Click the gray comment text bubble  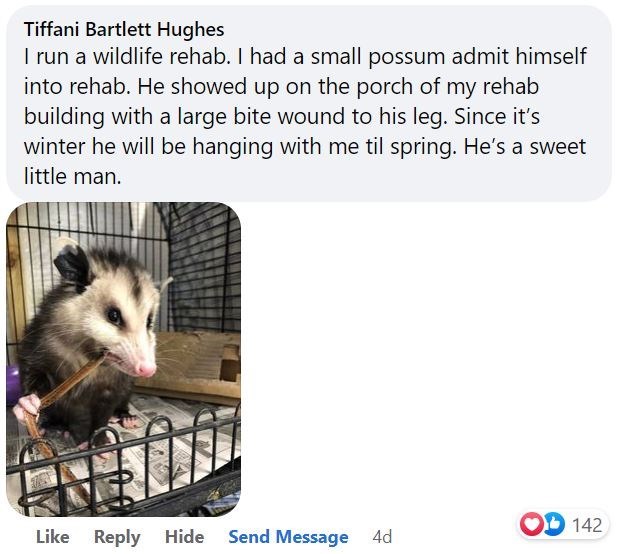[309, 103]
